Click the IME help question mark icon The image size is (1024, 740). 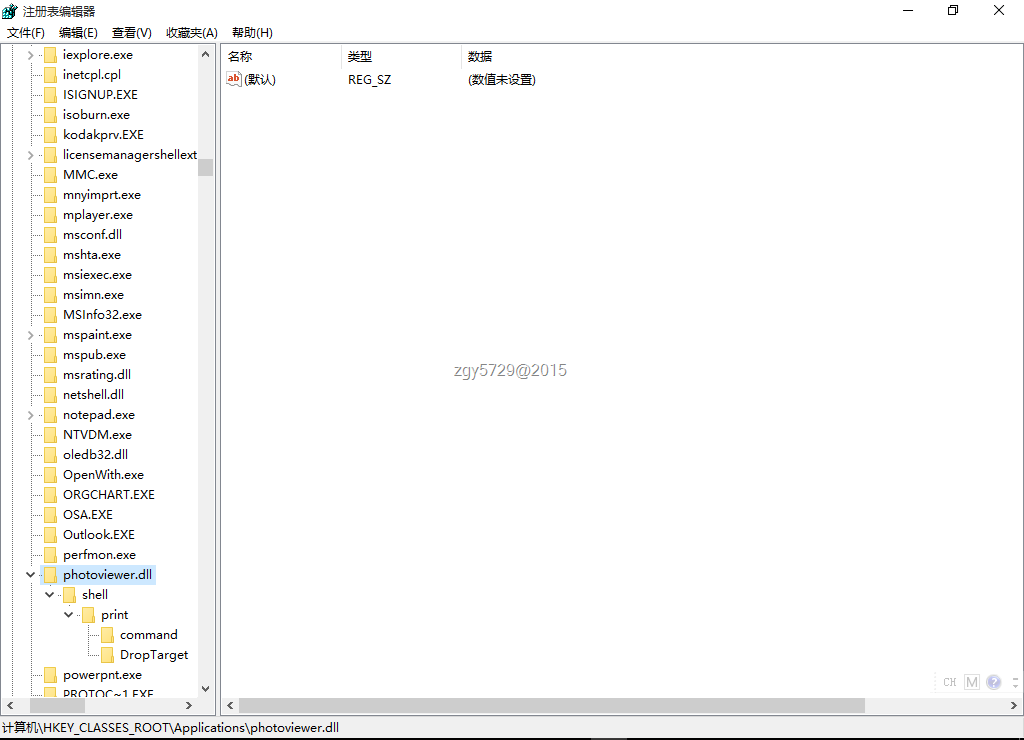[993, 682]
